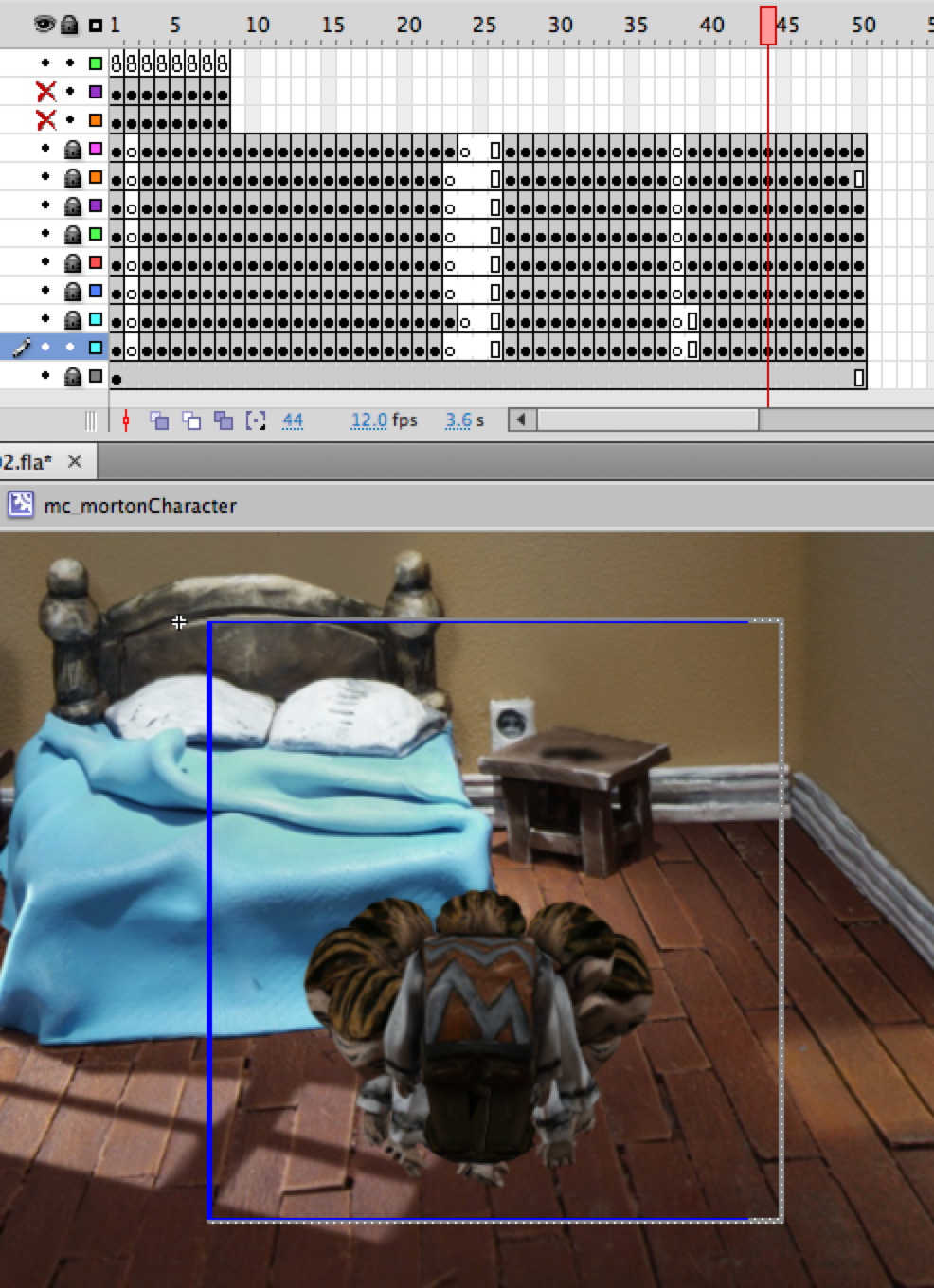Screen dimensions: 934x1288
Task: Select the first keyframe of the gray bottom layer
Action: [x=117, y=379]
